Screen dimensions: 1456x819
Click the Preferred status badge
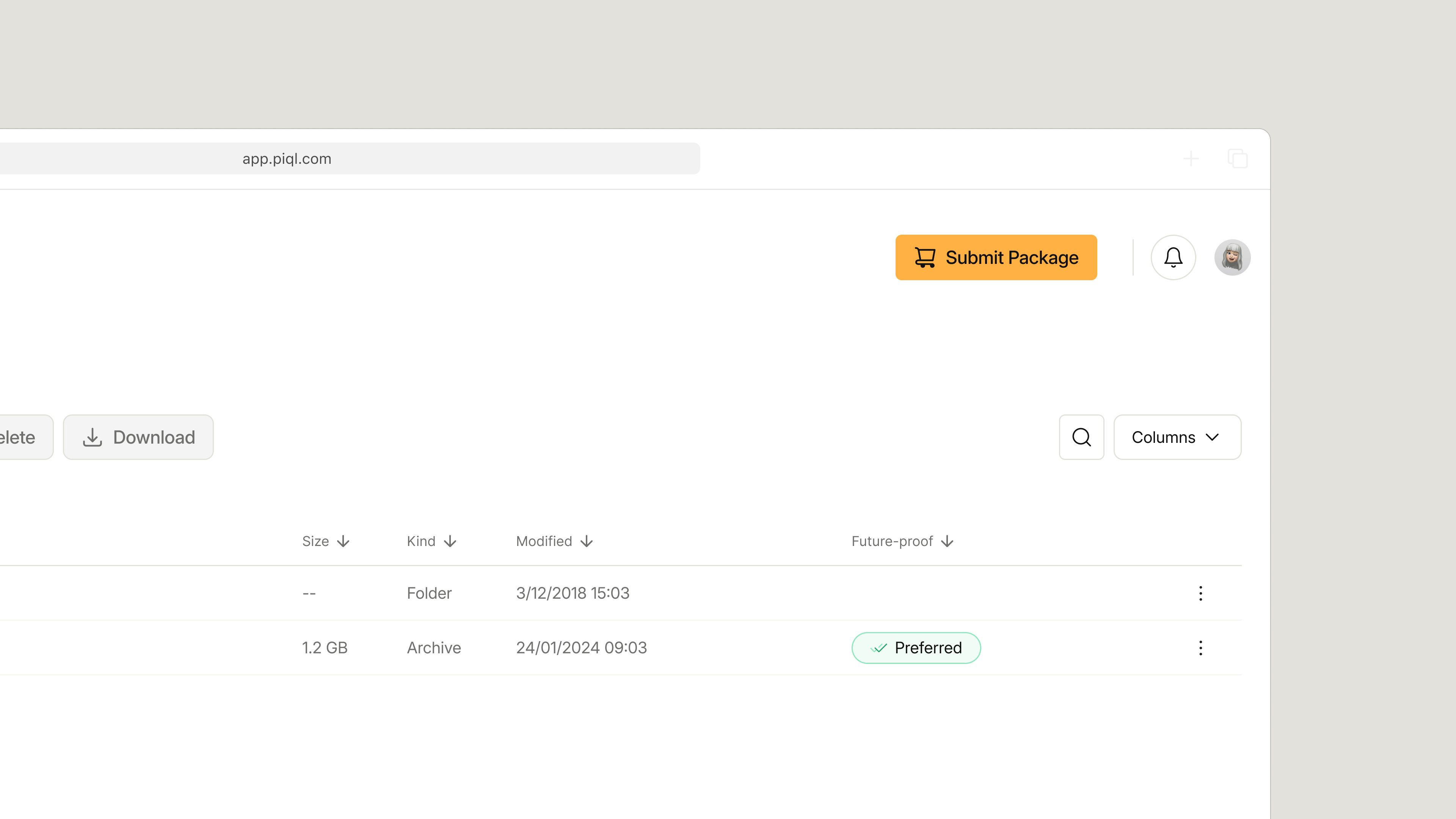coord(916,648)
